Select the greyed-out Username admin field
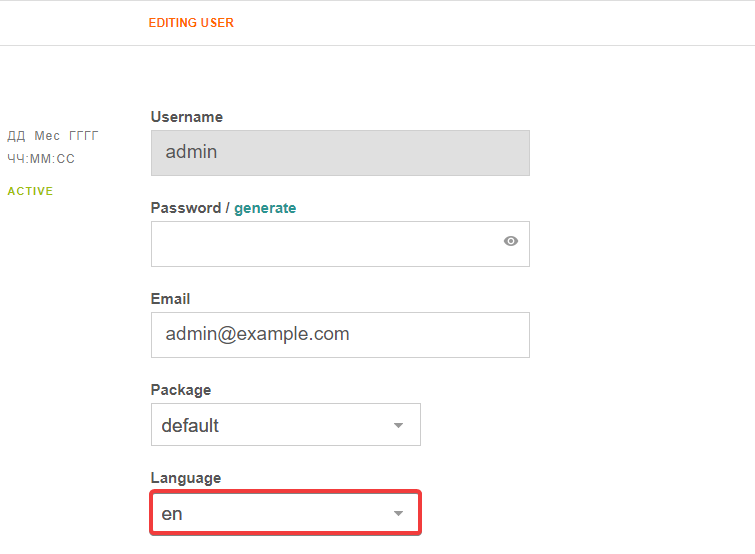The height and width of the screenshot is (554, 755). pos(340,153)
